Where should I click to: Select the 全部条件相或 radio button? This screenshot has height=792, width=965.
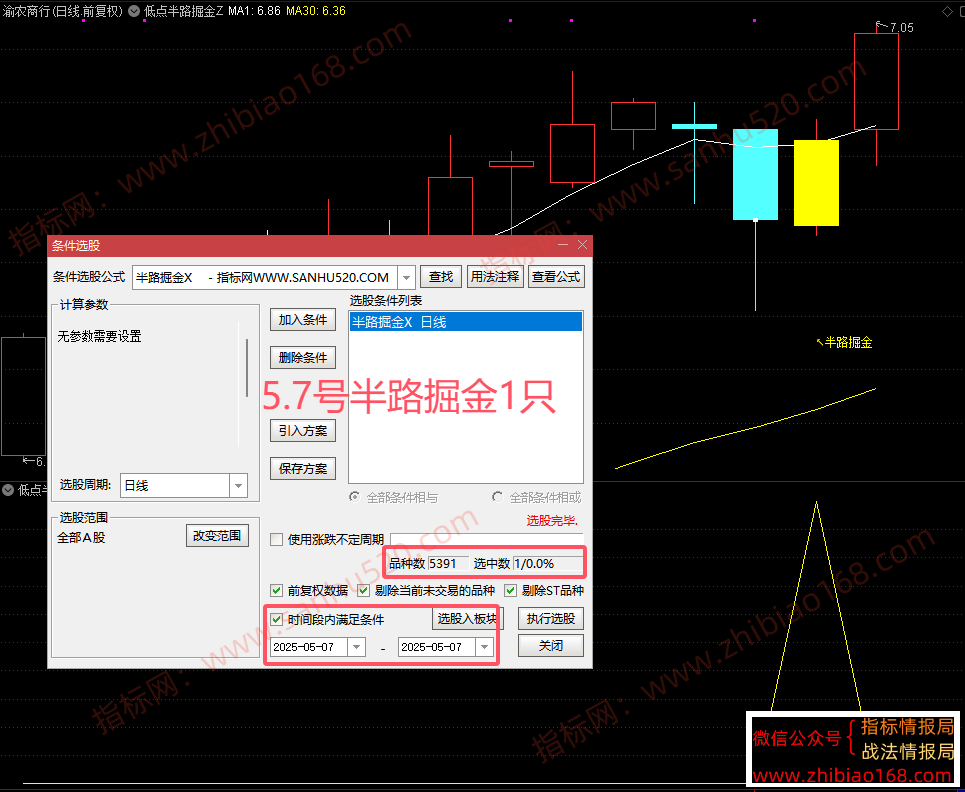(497, 497)
